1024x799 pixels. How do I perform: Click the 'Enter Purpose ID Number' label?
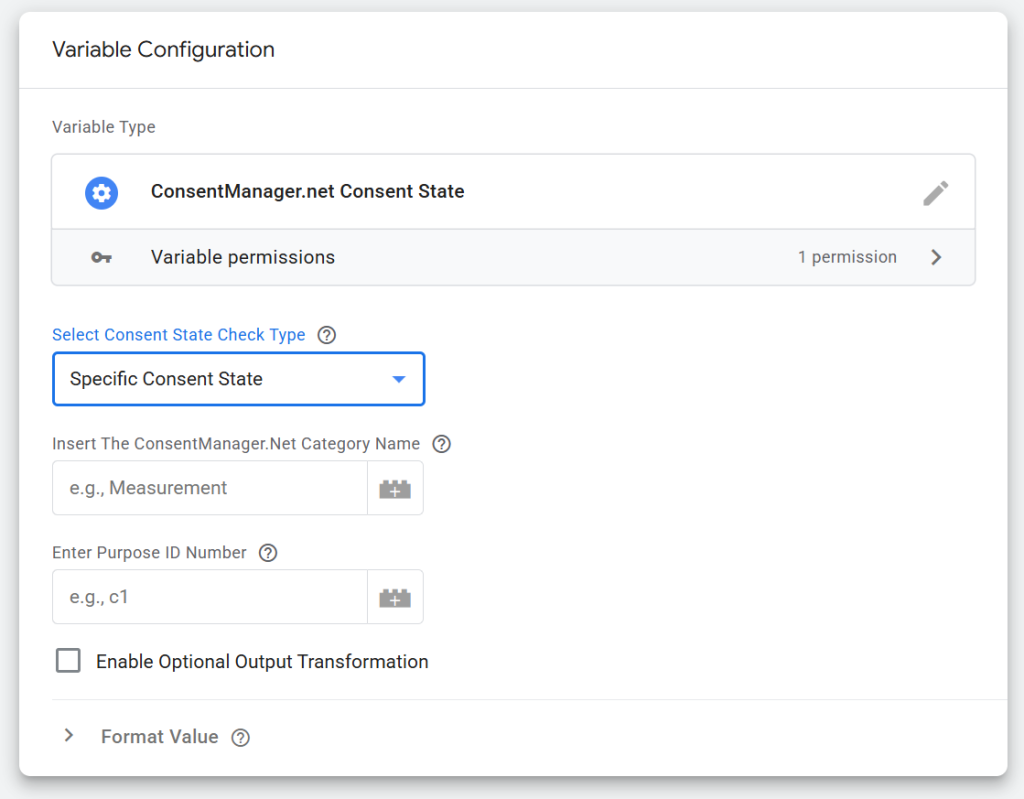tap(150, 553)
